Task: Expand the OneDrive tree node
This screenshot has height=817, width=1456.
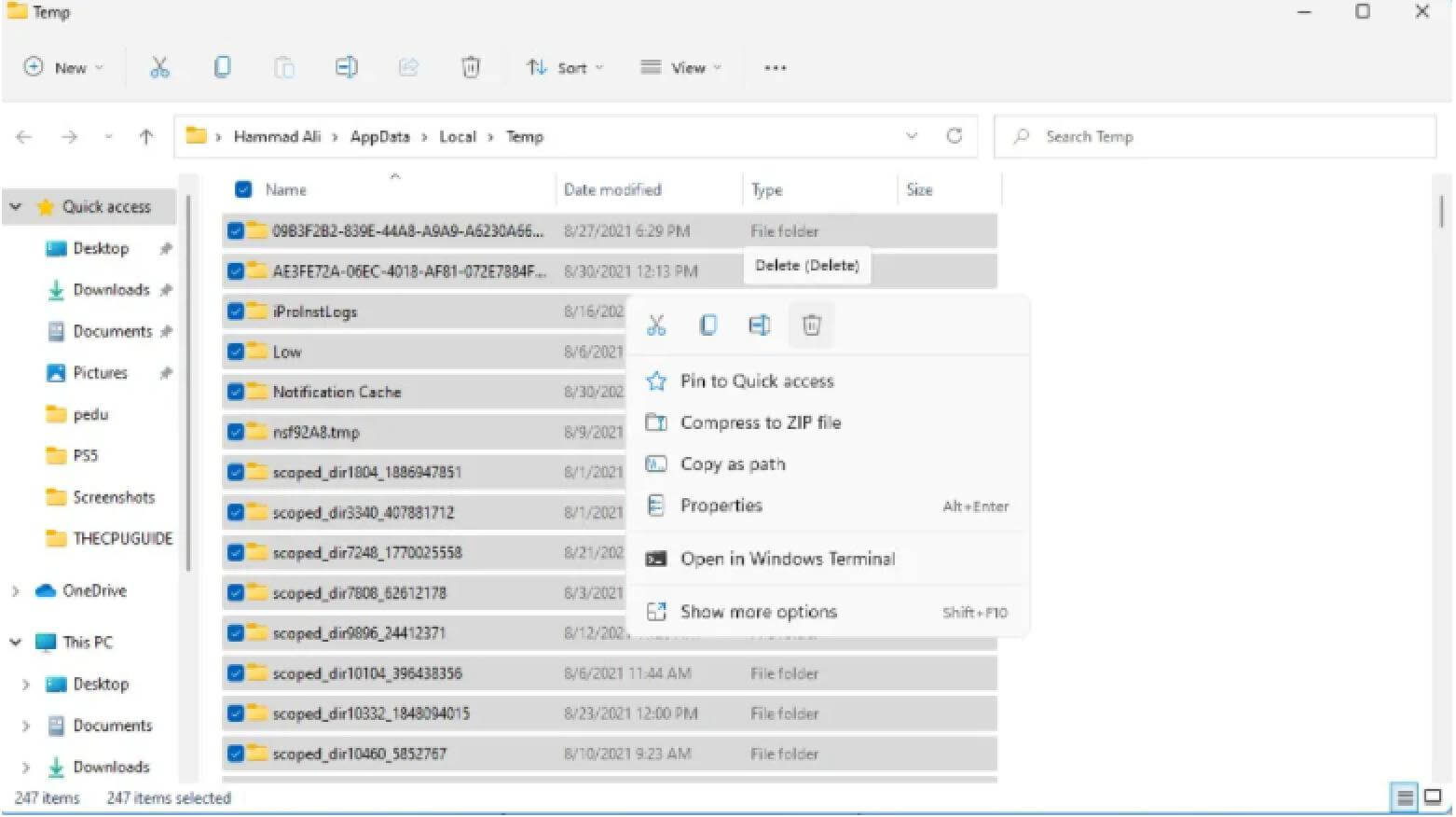Action: coord(15,590)
